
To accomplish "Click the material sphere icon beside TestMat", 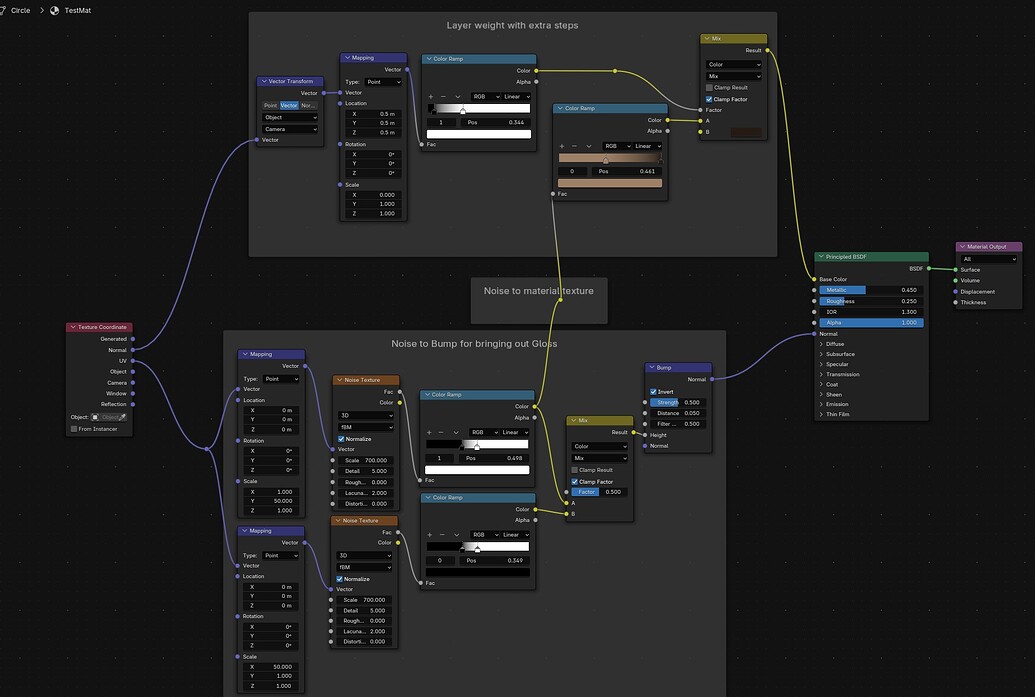I will click(55, 11).
